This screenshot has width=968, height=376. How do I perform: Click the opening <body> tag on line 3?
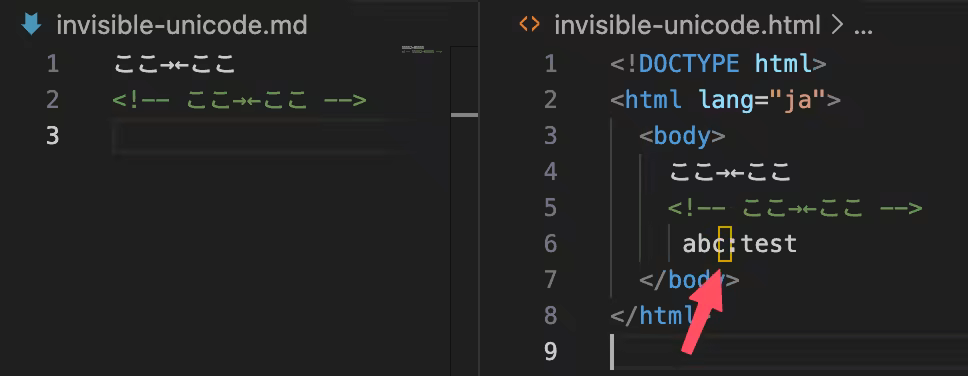tap(682, 136)
